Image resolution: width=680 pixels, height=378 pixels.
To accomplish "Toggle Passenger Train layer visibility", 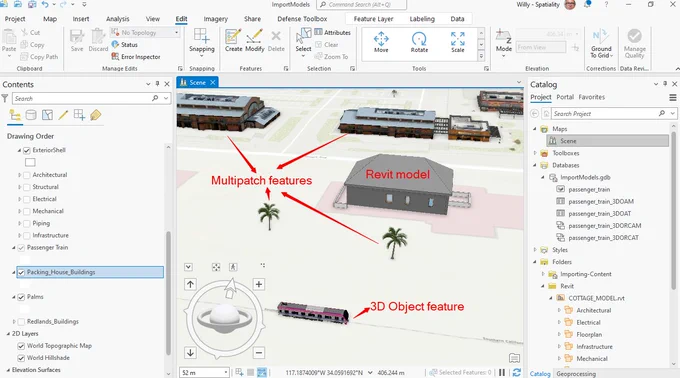I will coord(21,248).
